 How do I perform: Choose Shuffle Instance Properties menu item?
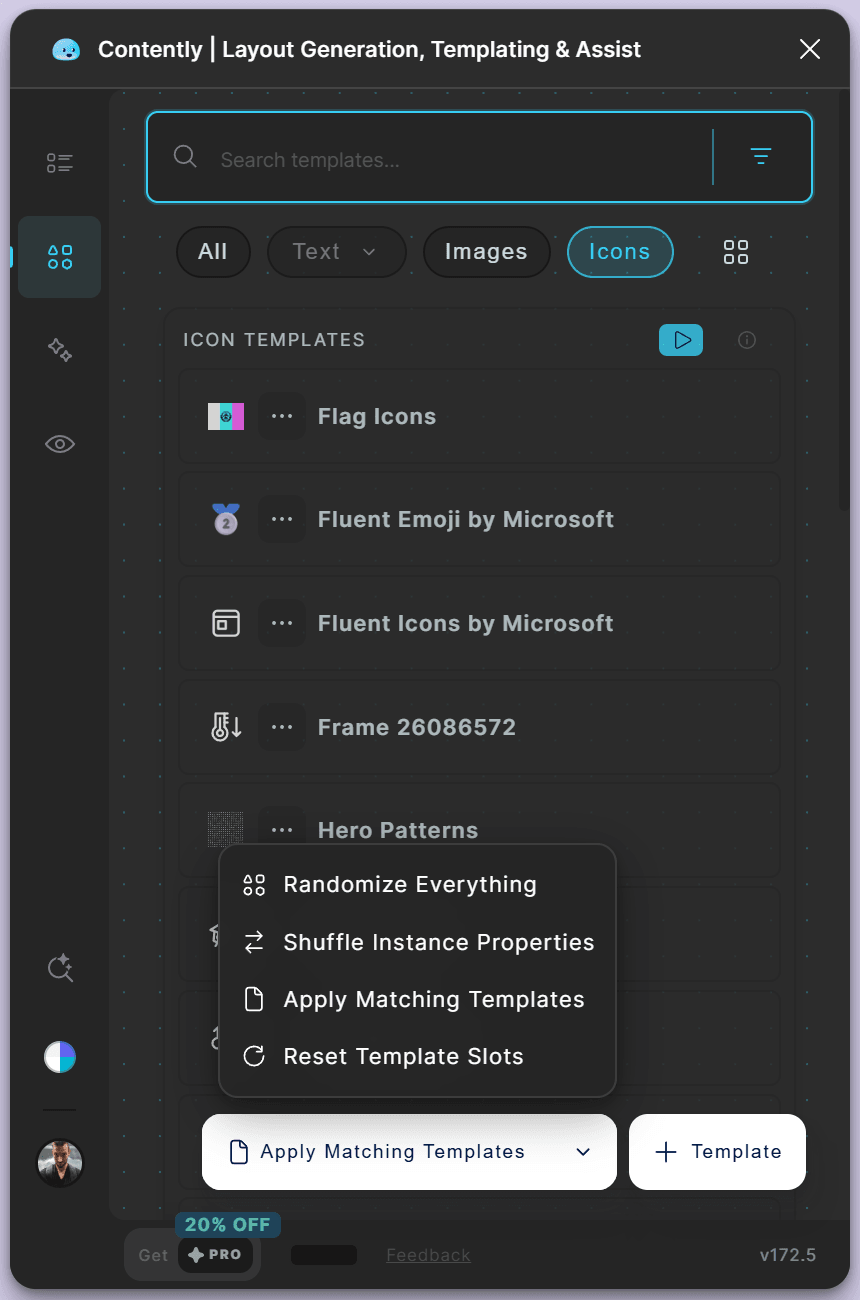click(417, 942)
